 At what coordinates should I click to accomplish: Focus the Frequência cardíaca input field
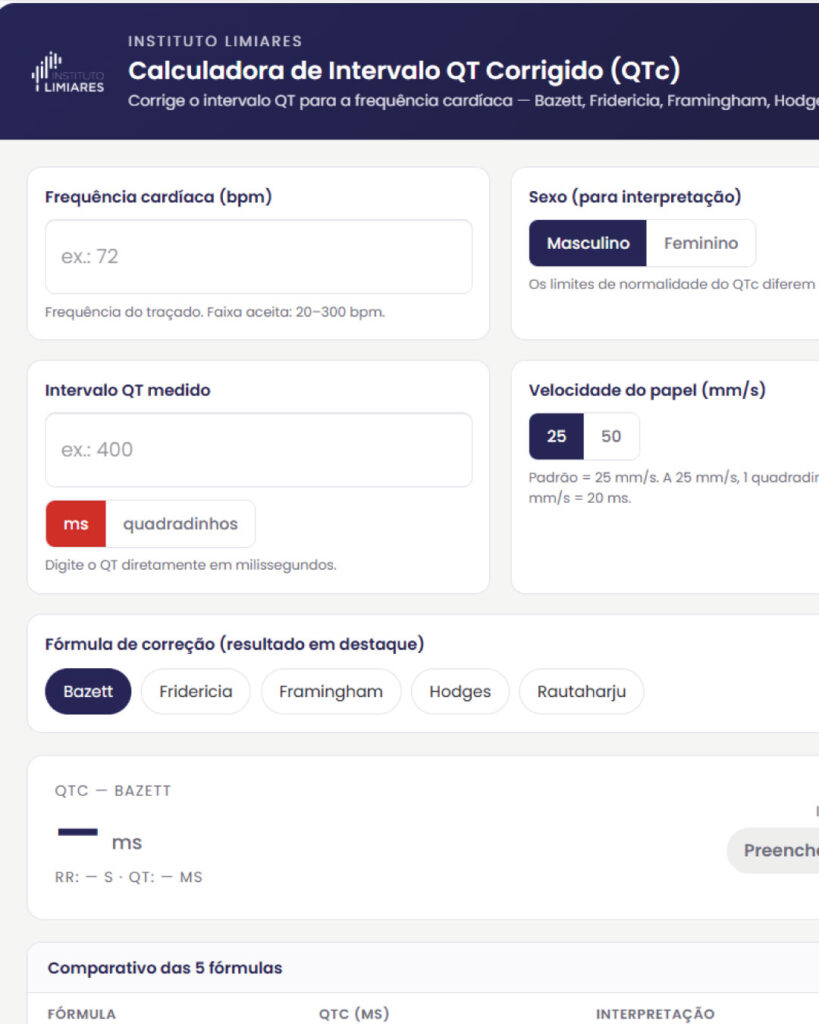(259, 257)
